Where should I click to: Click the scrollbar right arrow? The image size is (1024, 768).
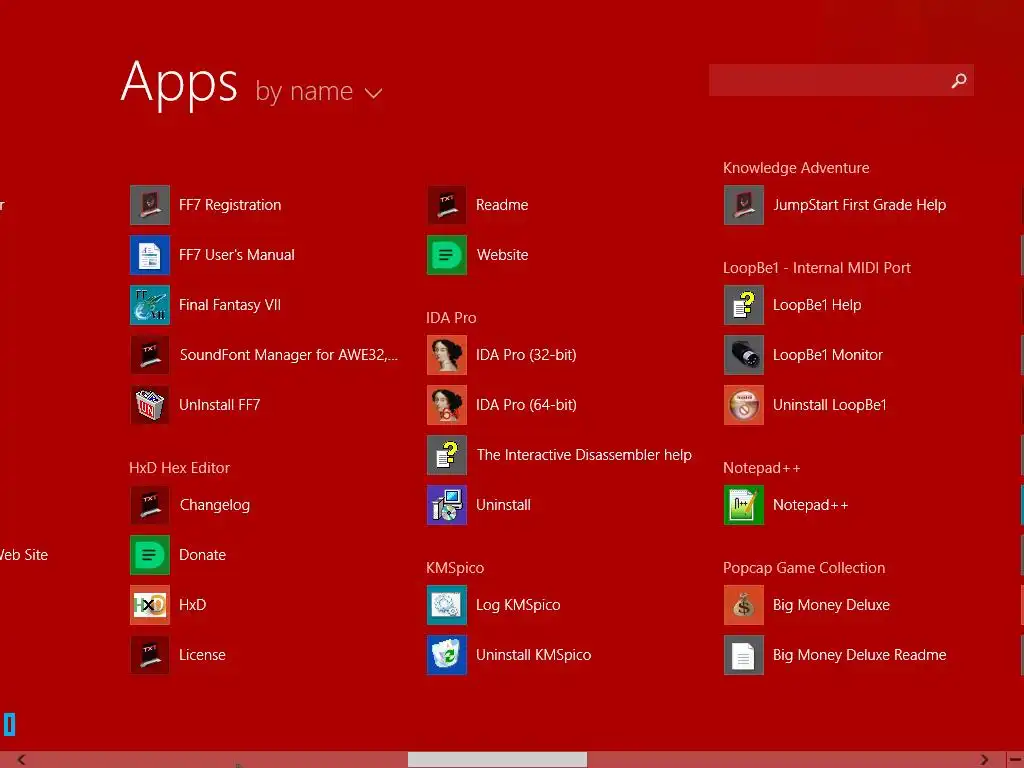985,760
